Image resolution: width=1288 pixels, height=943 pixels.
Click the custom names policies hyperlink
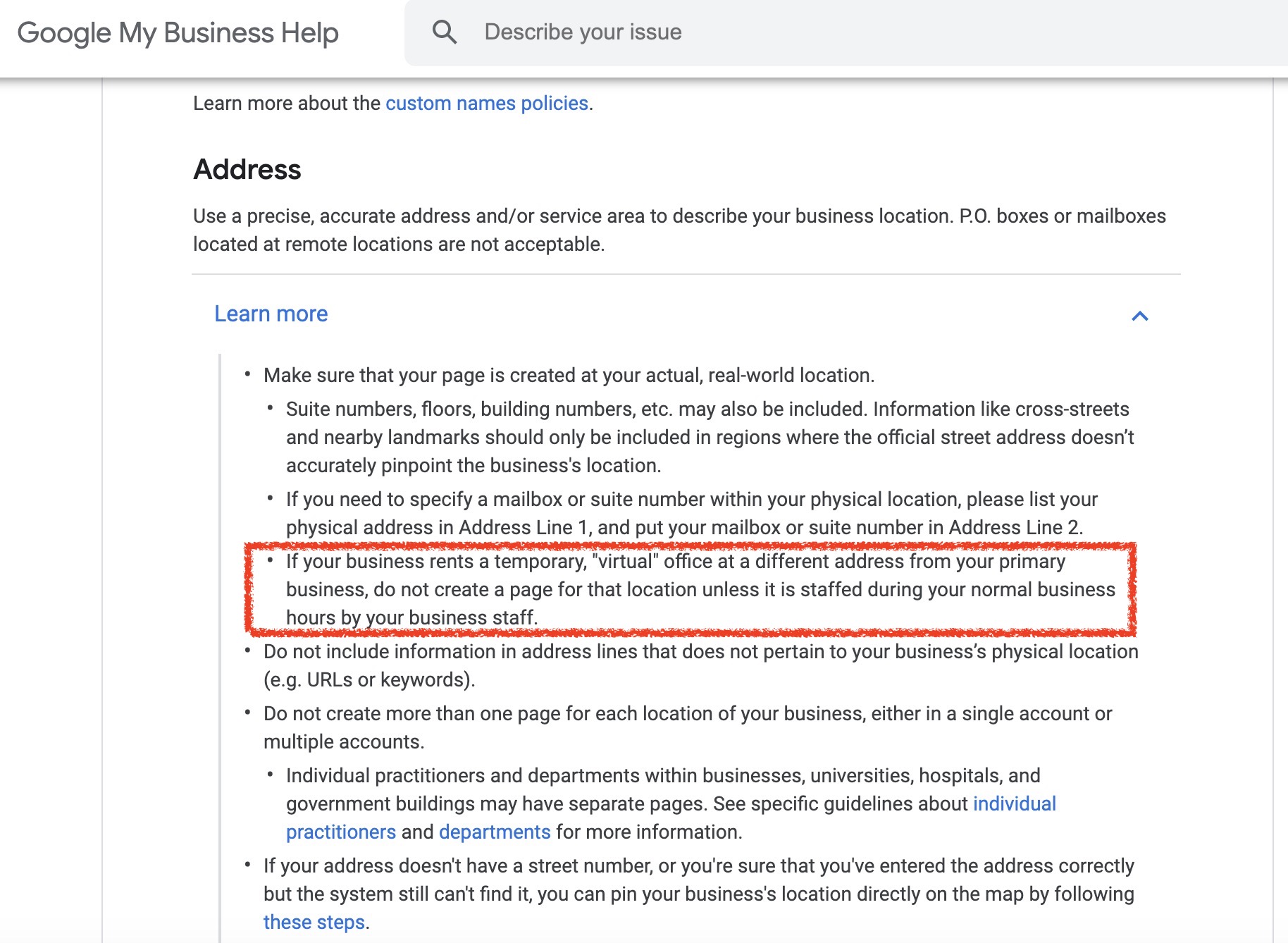pyautogui.click(x=488, y=103)
